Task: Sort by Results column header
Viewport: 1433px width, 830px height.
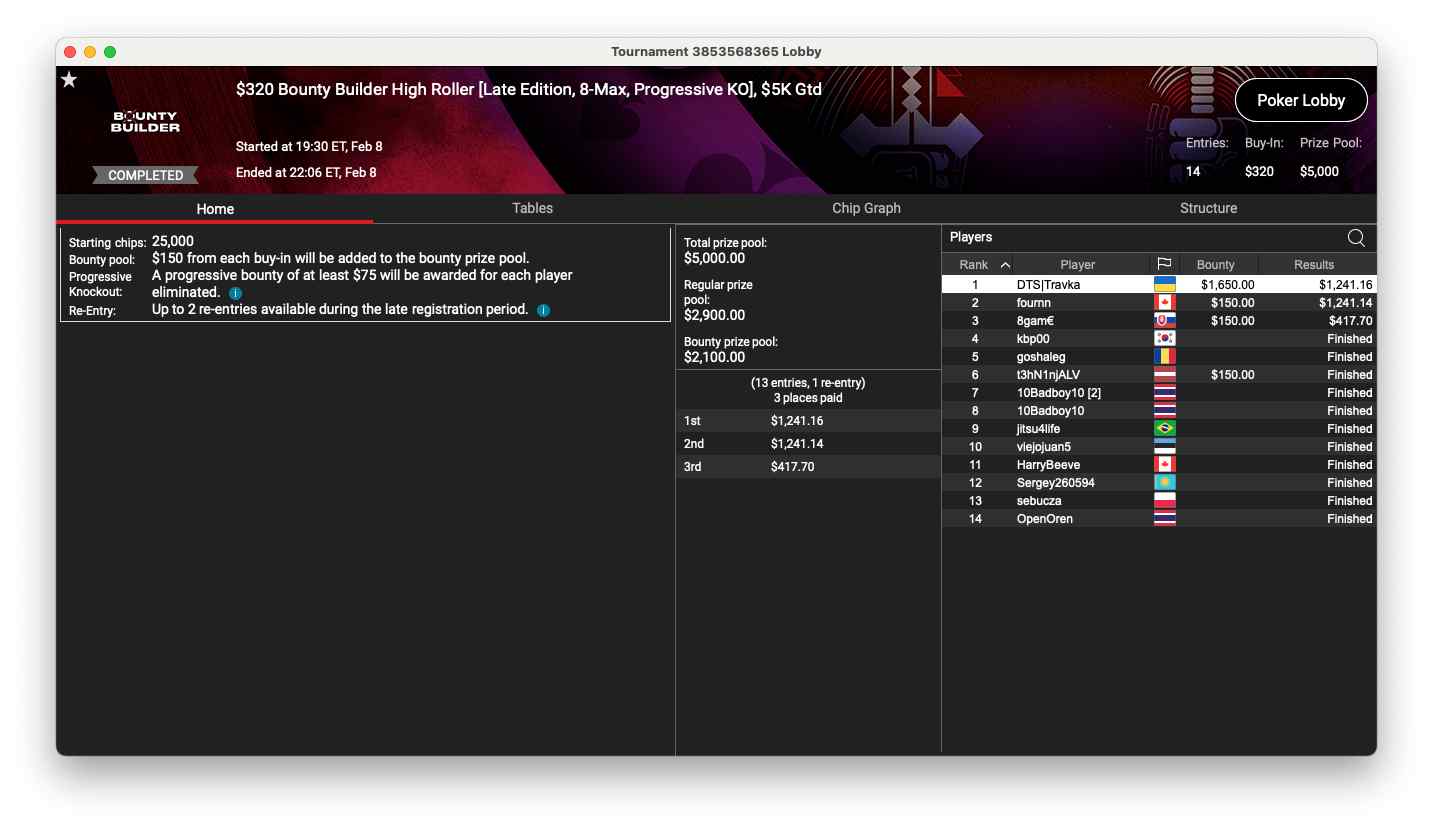Action: [x=1314, y=265]
